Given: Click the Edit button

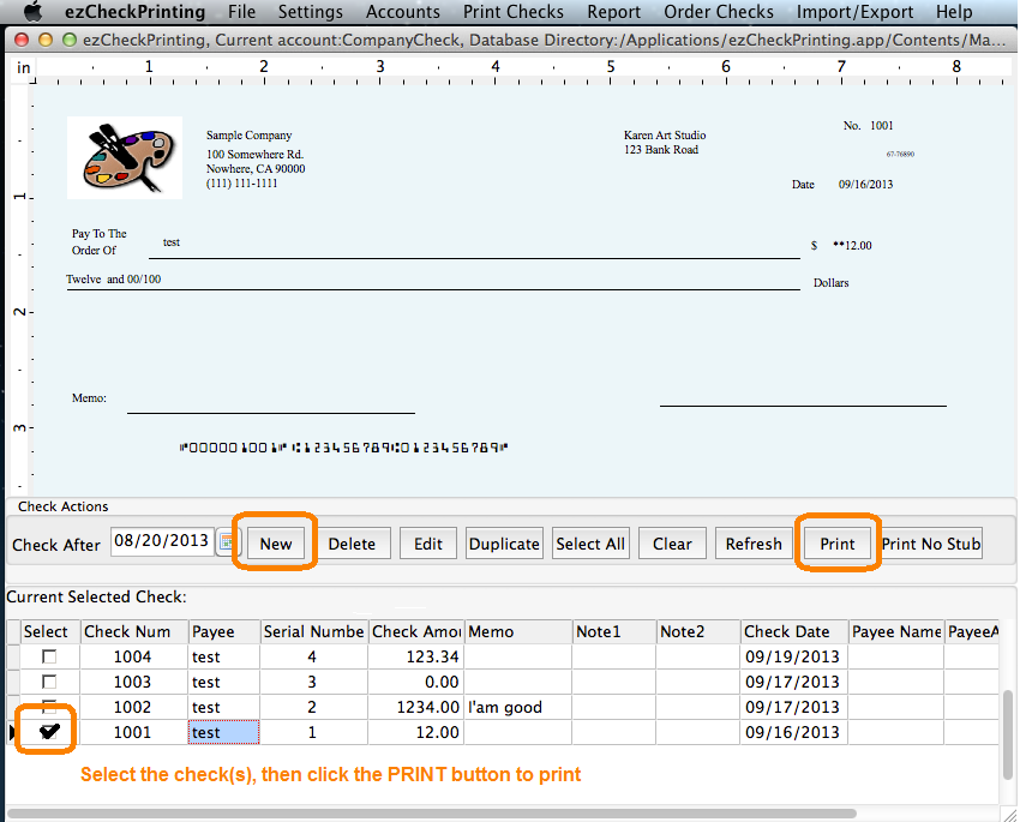Looking at the screenshot, I should pyautogui.click(x=428, y=544).
